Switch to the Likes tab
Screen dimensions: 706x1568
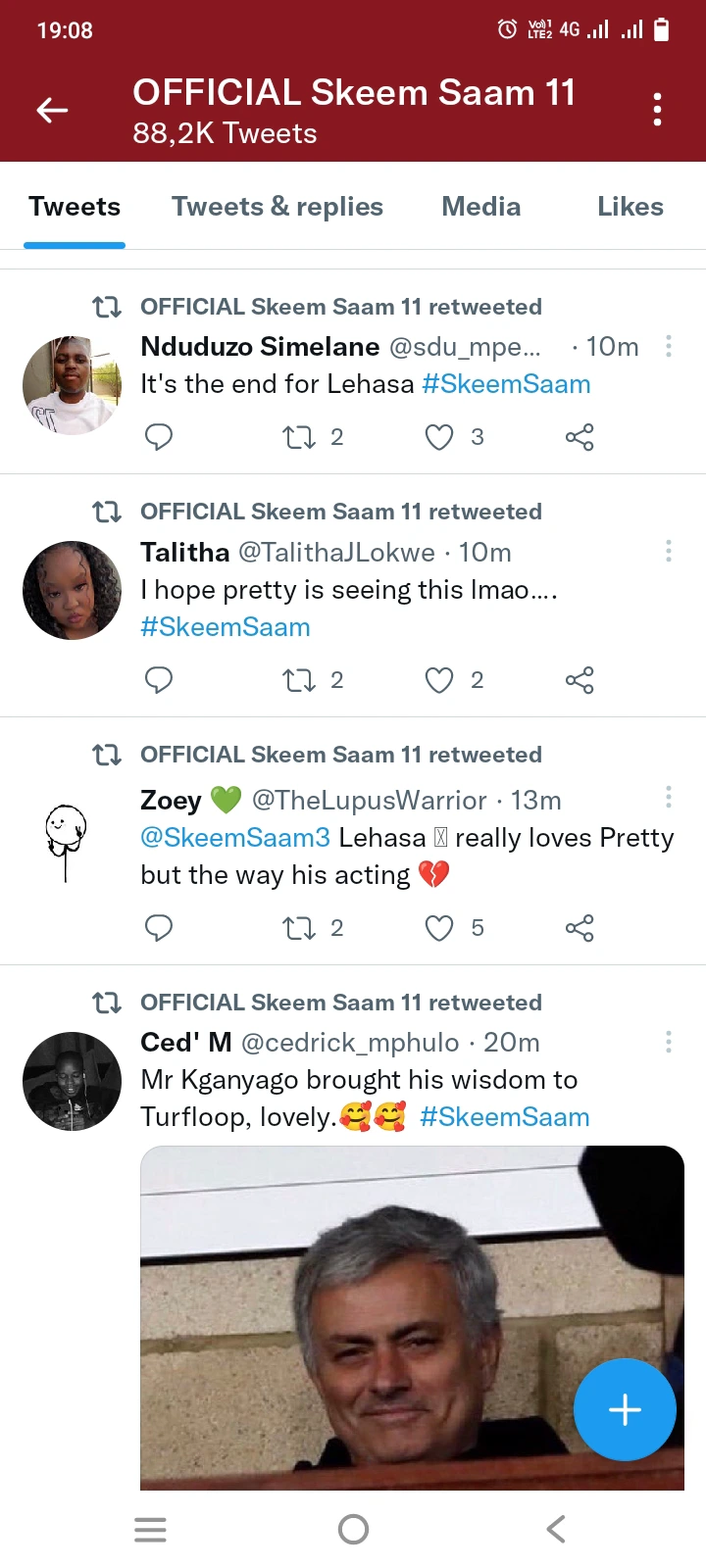click(630, 207)
